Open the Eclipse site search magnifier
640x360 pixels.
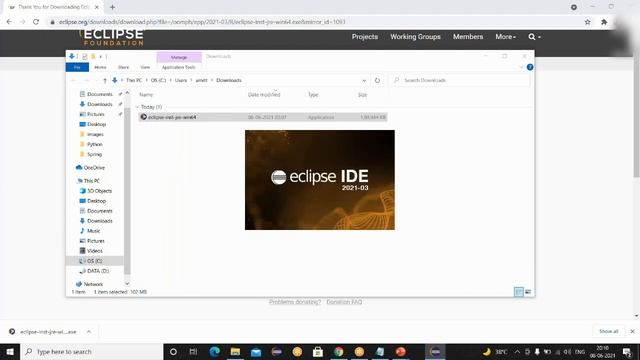[533, 37]
